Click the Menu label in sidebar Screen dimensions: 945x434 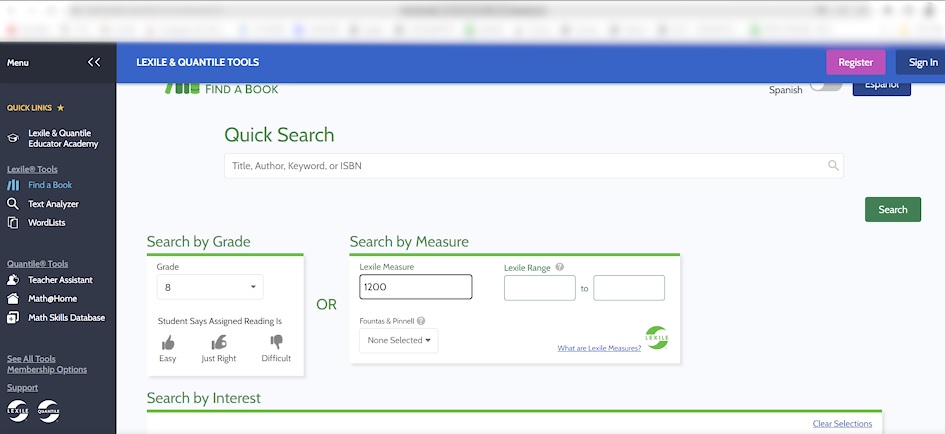tap(18, 62)
